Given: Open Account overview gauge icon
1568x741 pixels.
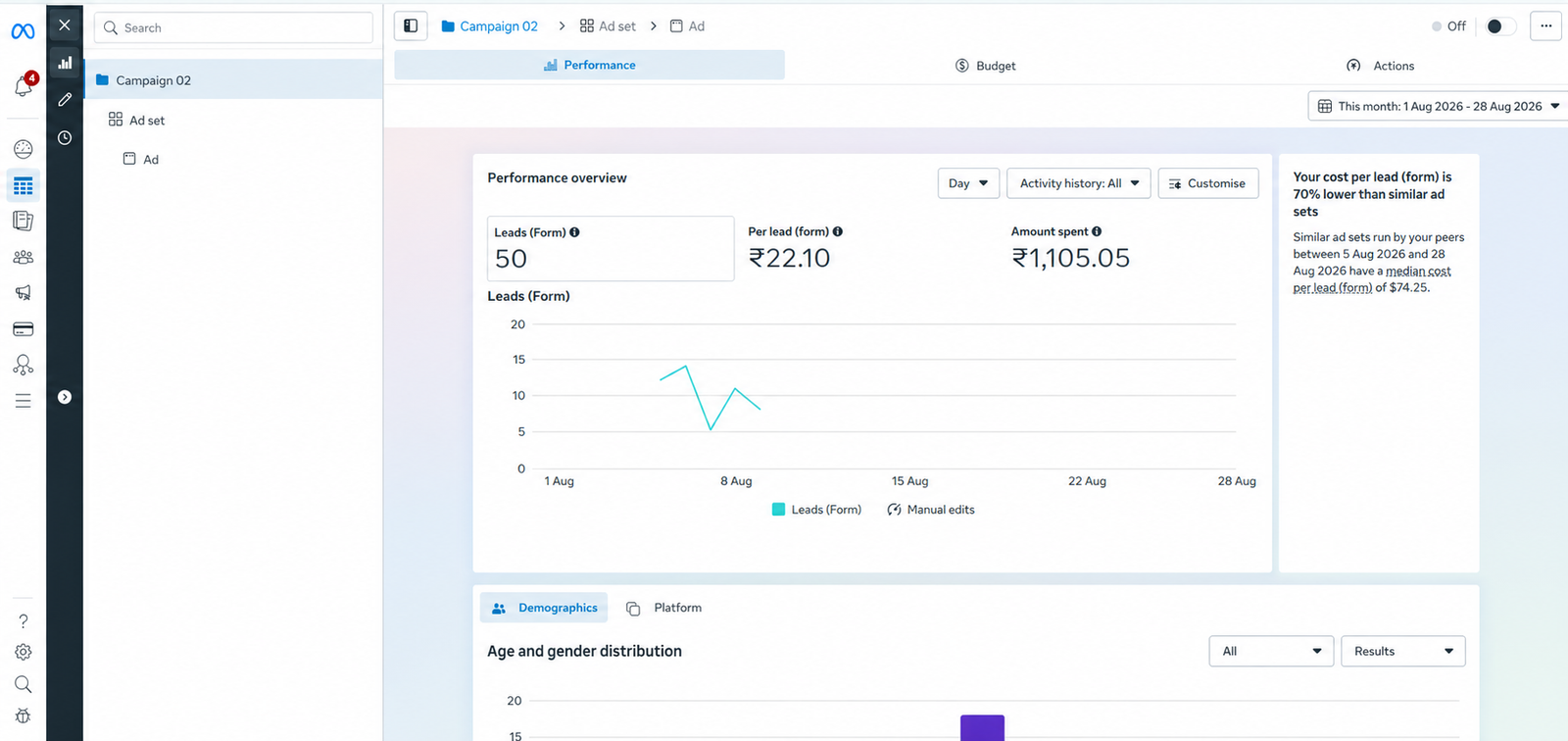Looking at the screenshot, I should point(24,149).
